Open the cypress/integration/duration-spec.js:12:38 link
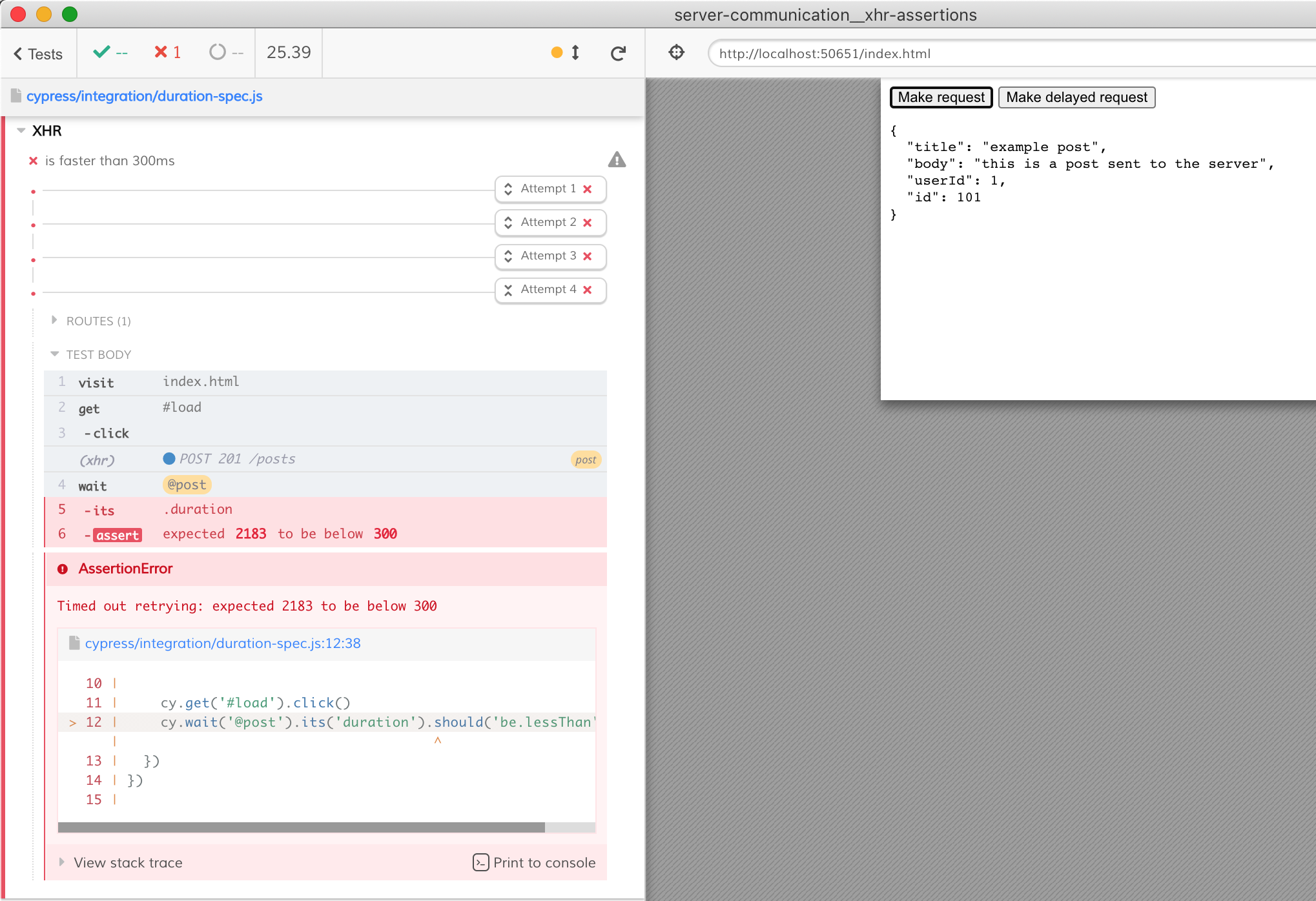Screen dimensions: 1316x901 (x=222, y=643)
